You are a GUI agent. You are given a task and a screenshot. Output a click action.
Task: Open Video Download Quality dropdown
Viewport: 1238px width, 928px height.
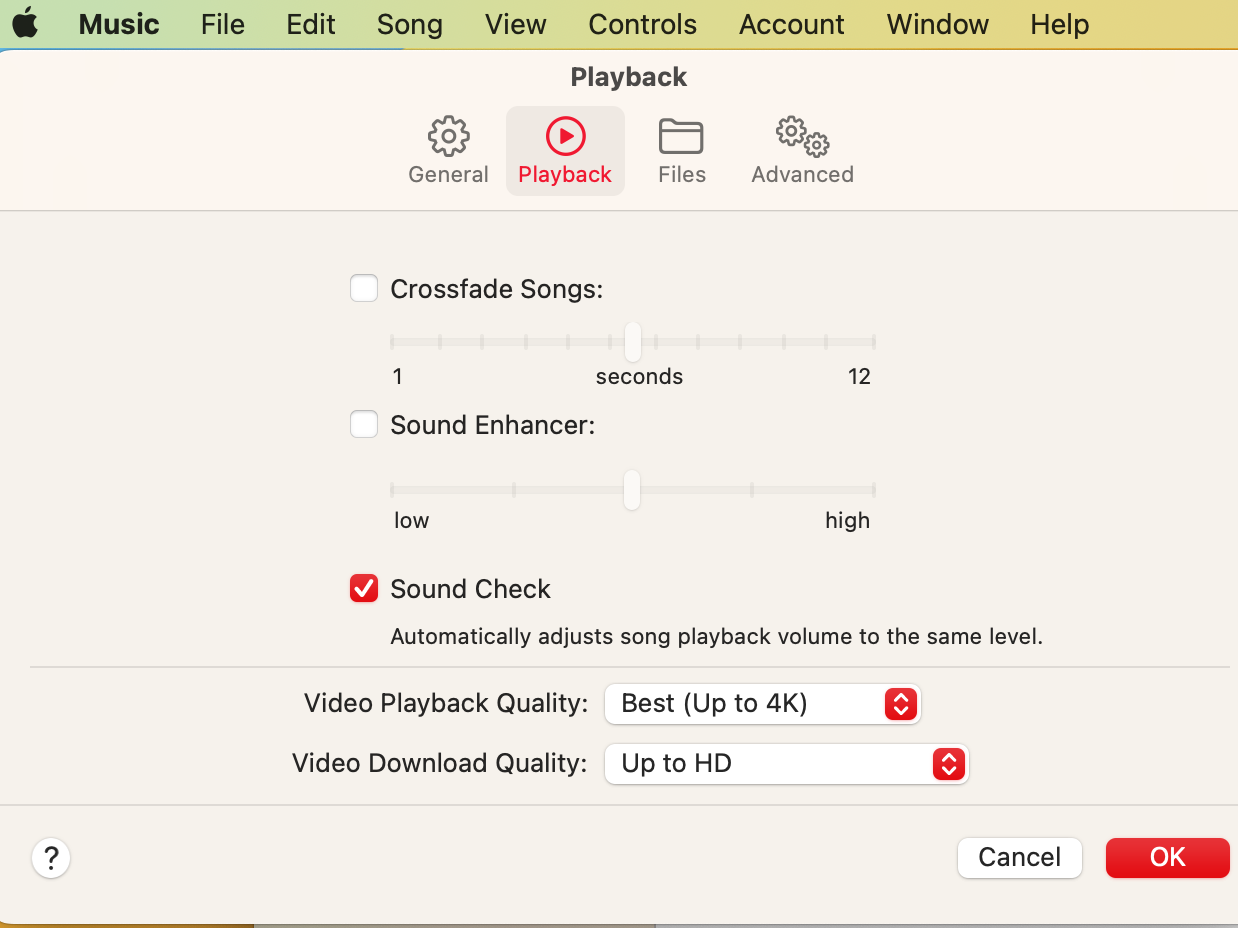(787, 764)
